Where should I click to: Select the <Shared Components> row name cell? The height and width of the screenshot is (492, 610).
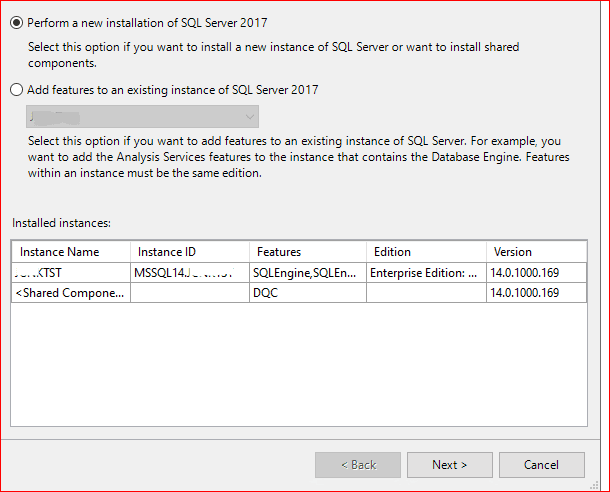tap(70, 292)
